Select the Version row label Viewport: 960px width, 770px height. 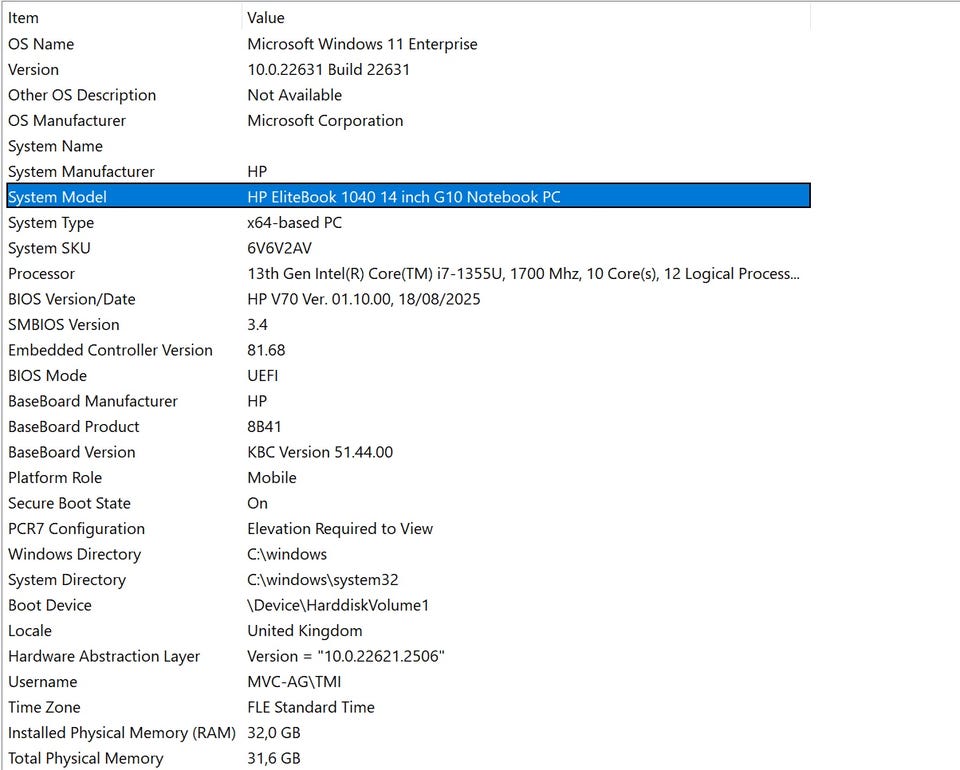(34, 70)
